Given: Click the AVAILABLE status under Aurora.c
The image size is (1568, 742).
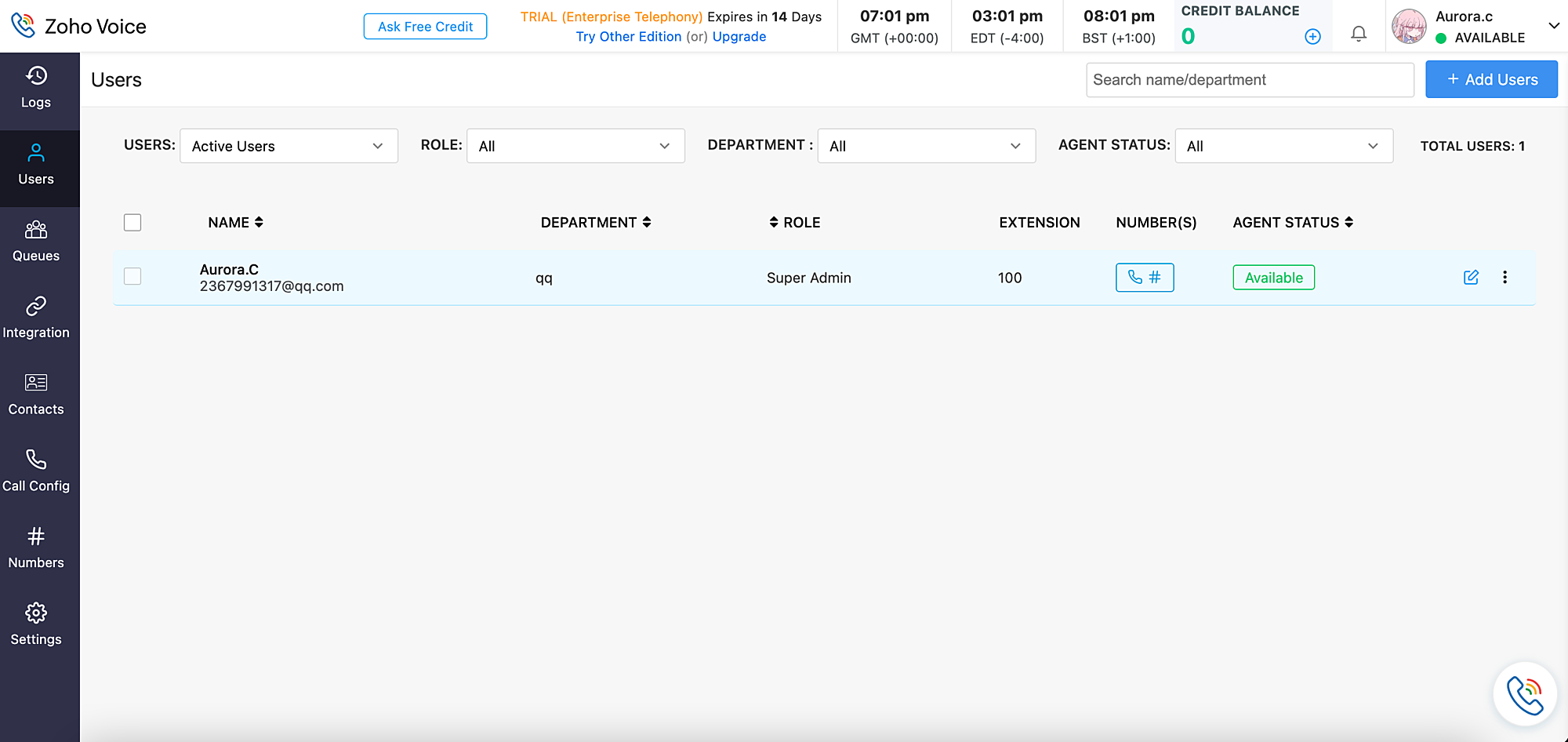Looking at the screenshot, I should (1481, 38).
